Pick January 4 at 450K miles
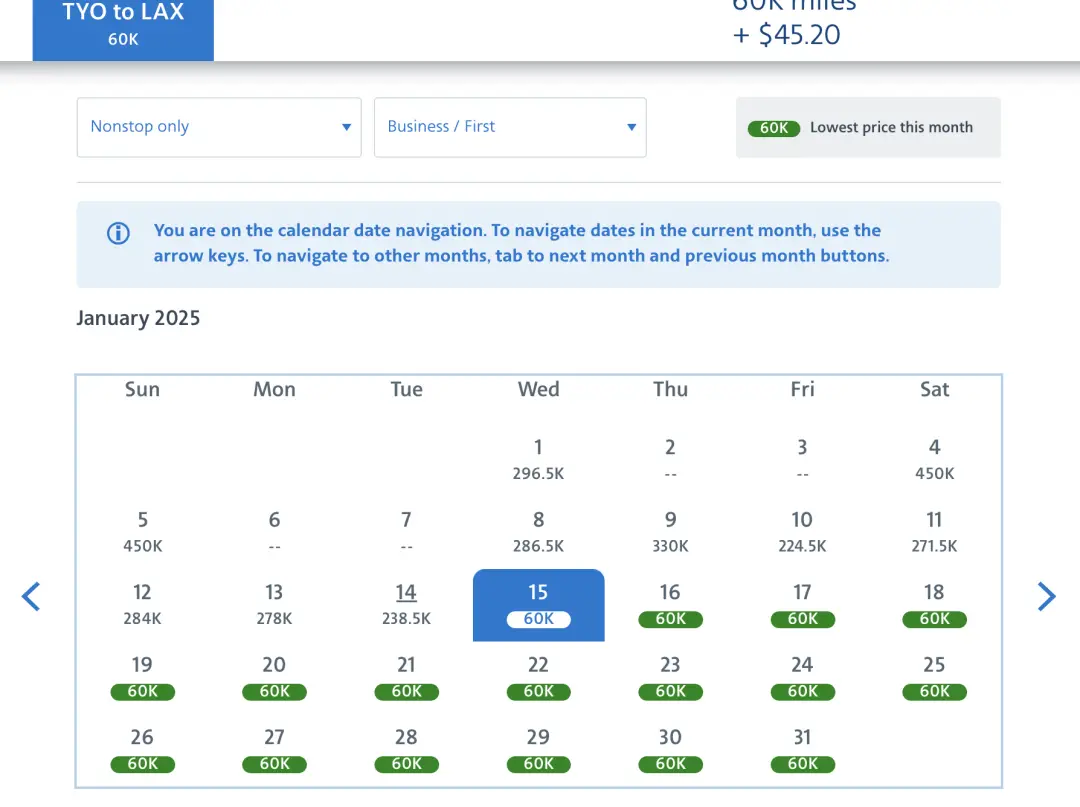 pyautogui.click(x=934, y=459)
